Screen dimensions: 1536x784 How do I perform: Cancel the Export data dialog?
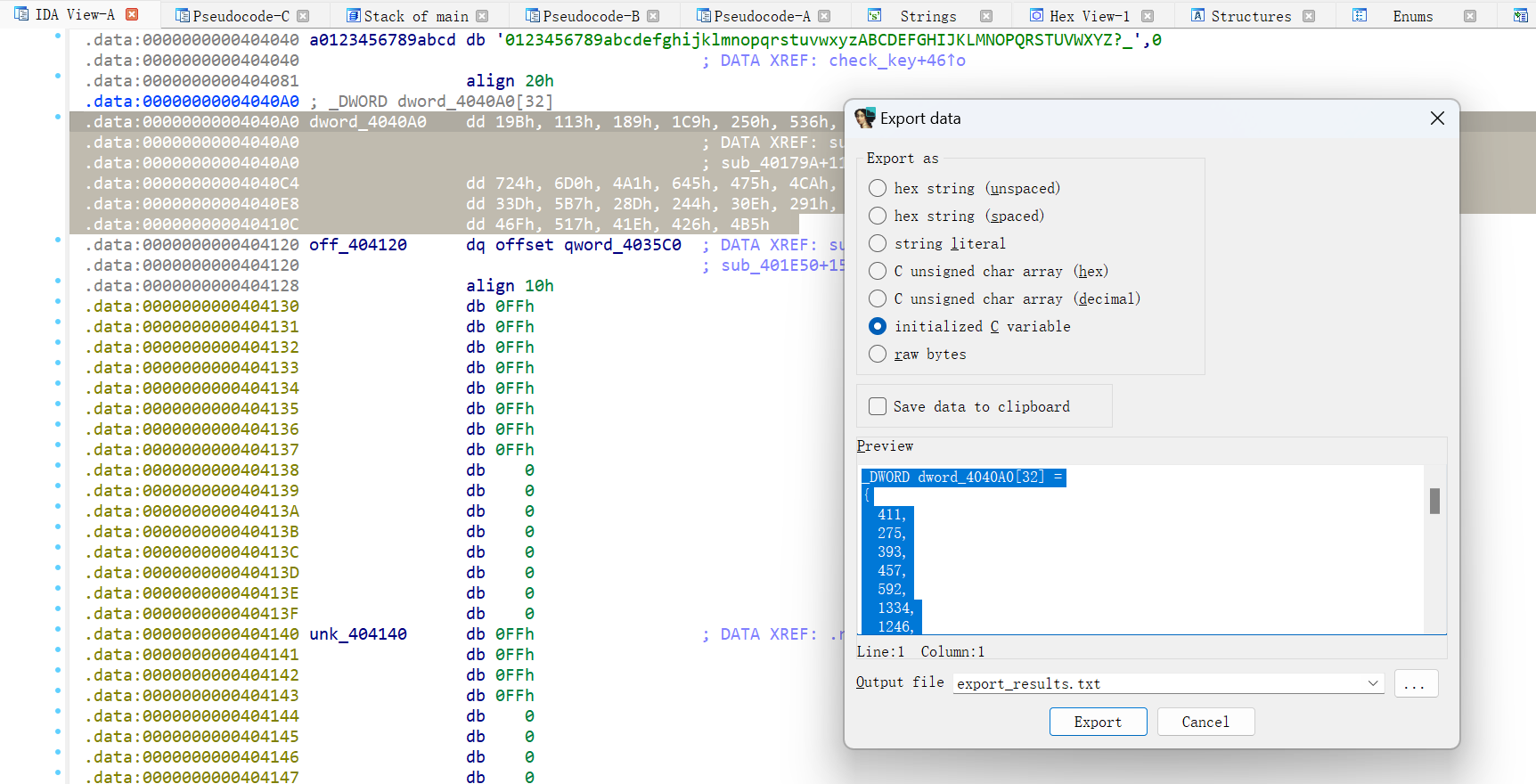point(1205,722)
